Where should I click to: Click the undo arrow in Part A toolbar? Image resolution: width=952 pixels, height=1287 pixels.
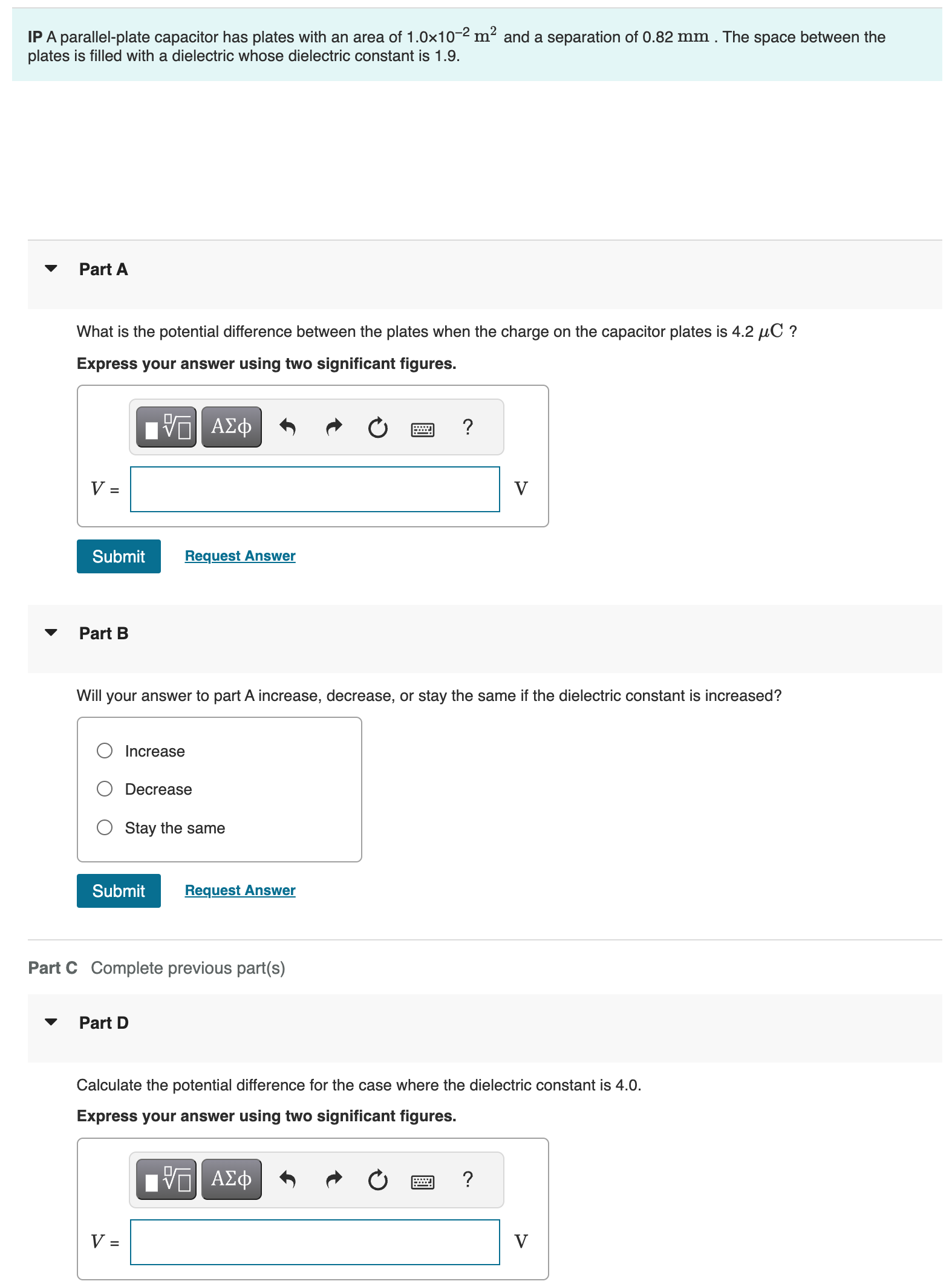(287, 428)
